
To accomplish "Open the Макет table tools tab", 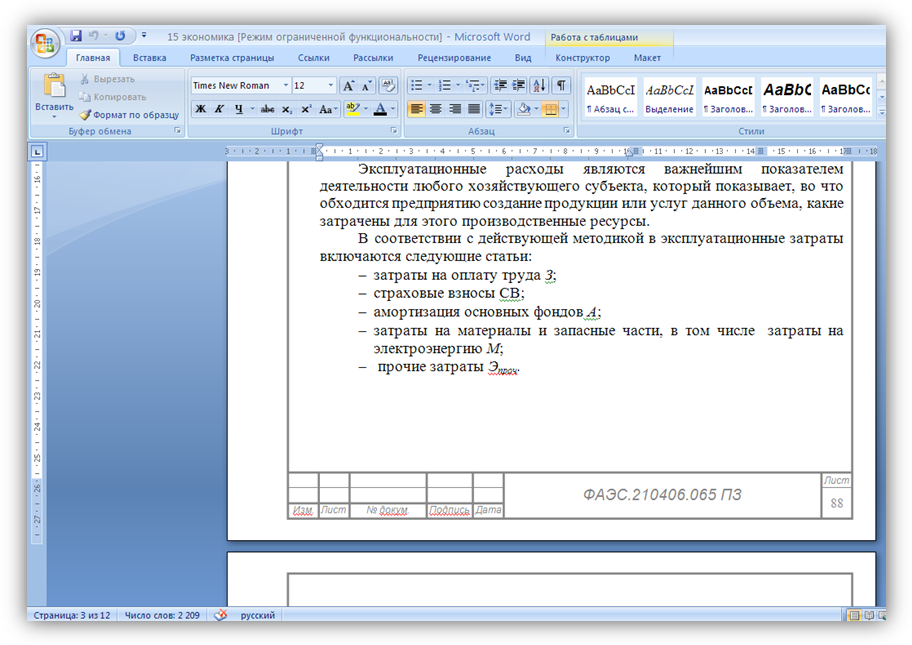I will pos(647,58).
